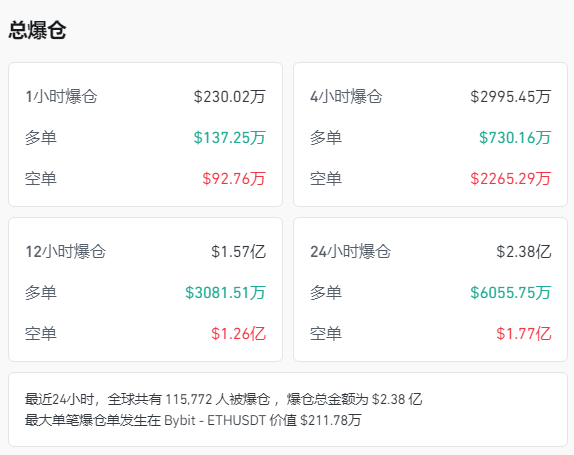Click 12-hour long value $3081.51万
The height and width of the screenshot is (455, 574).
225,293
